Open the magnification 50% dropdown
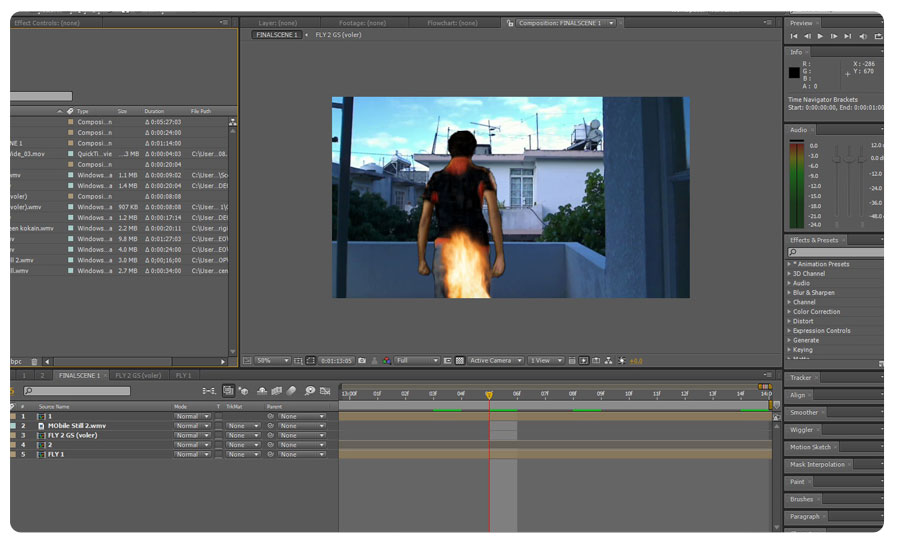The width and height of the screenshot is (900, 546). (272, 360)
